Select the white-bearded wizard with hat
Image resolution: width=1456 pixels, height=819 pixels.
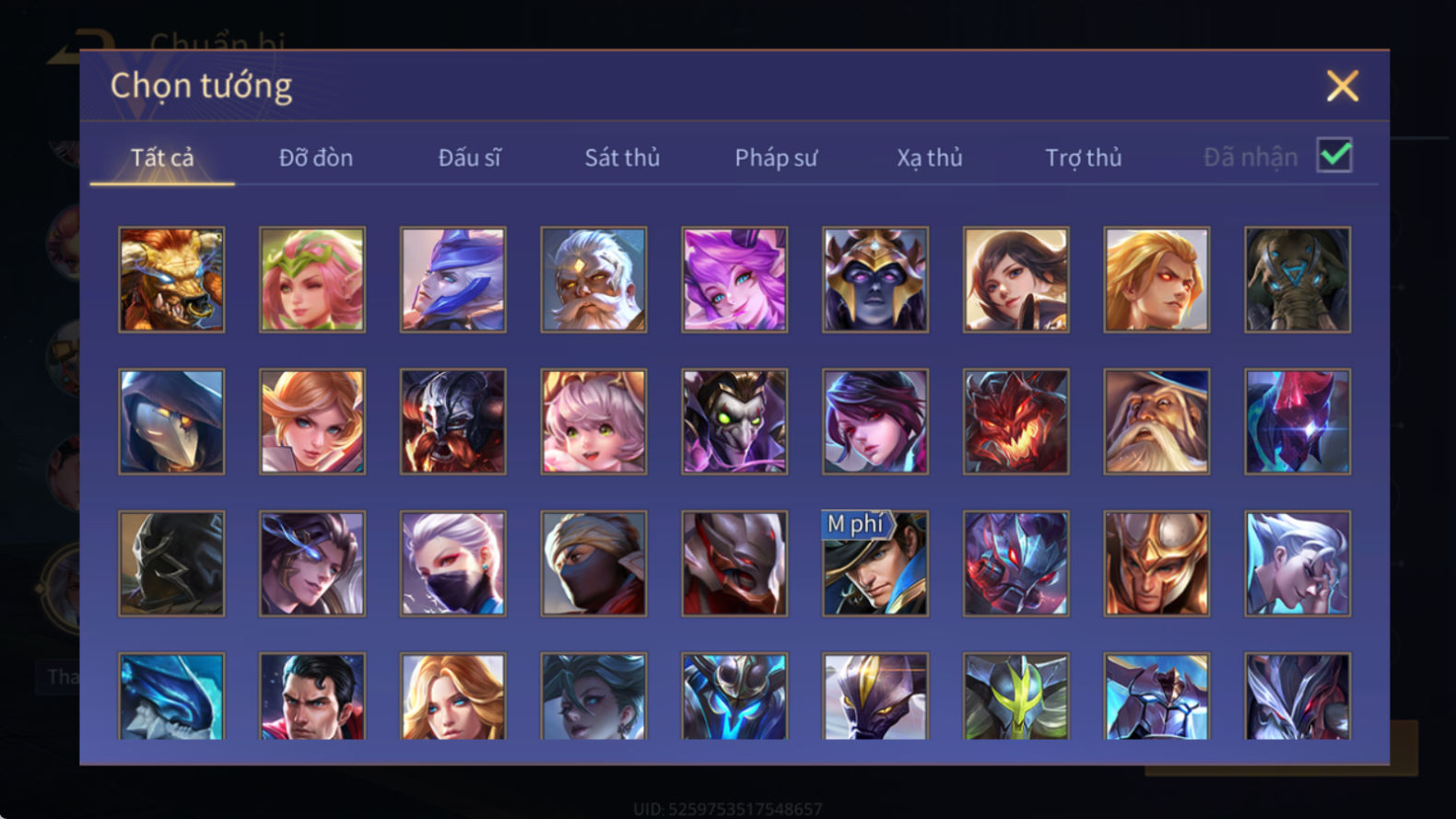click(1157, 421)
